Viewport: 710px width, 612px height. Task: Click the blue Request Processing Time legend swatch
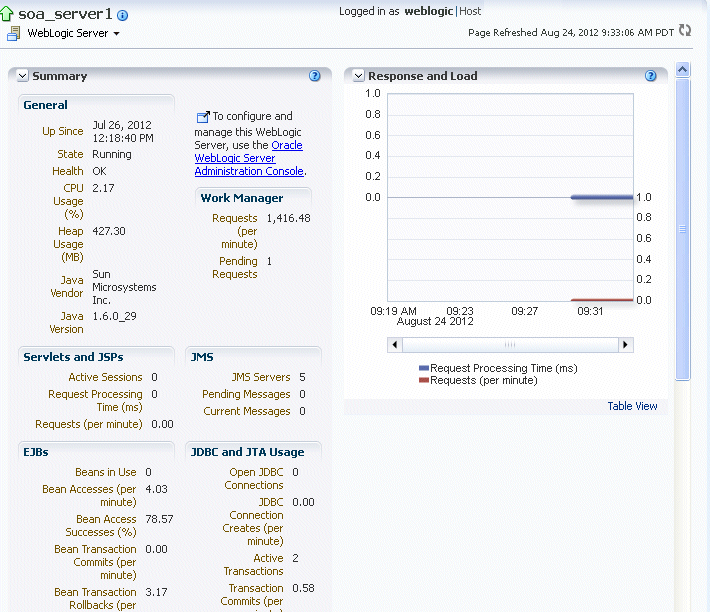coord(424,368)
